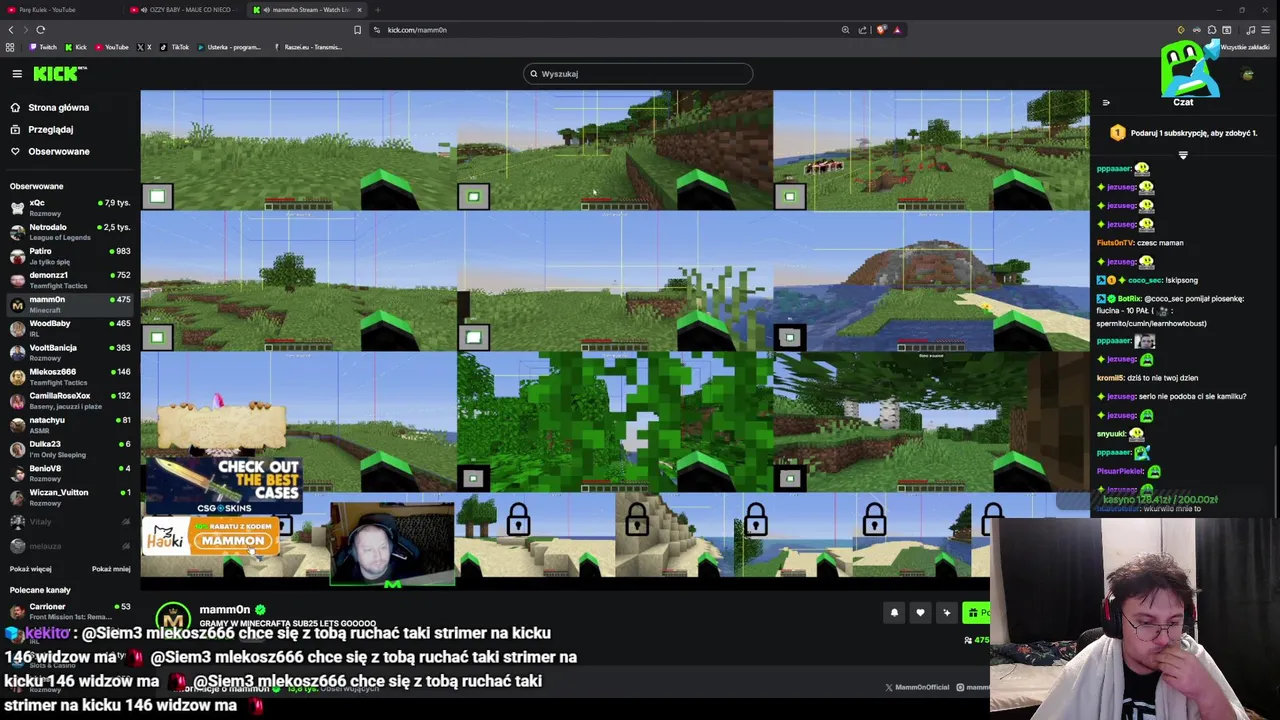Open the user avatar in Kick header

pyautogui.click(x=1247, y=75)
